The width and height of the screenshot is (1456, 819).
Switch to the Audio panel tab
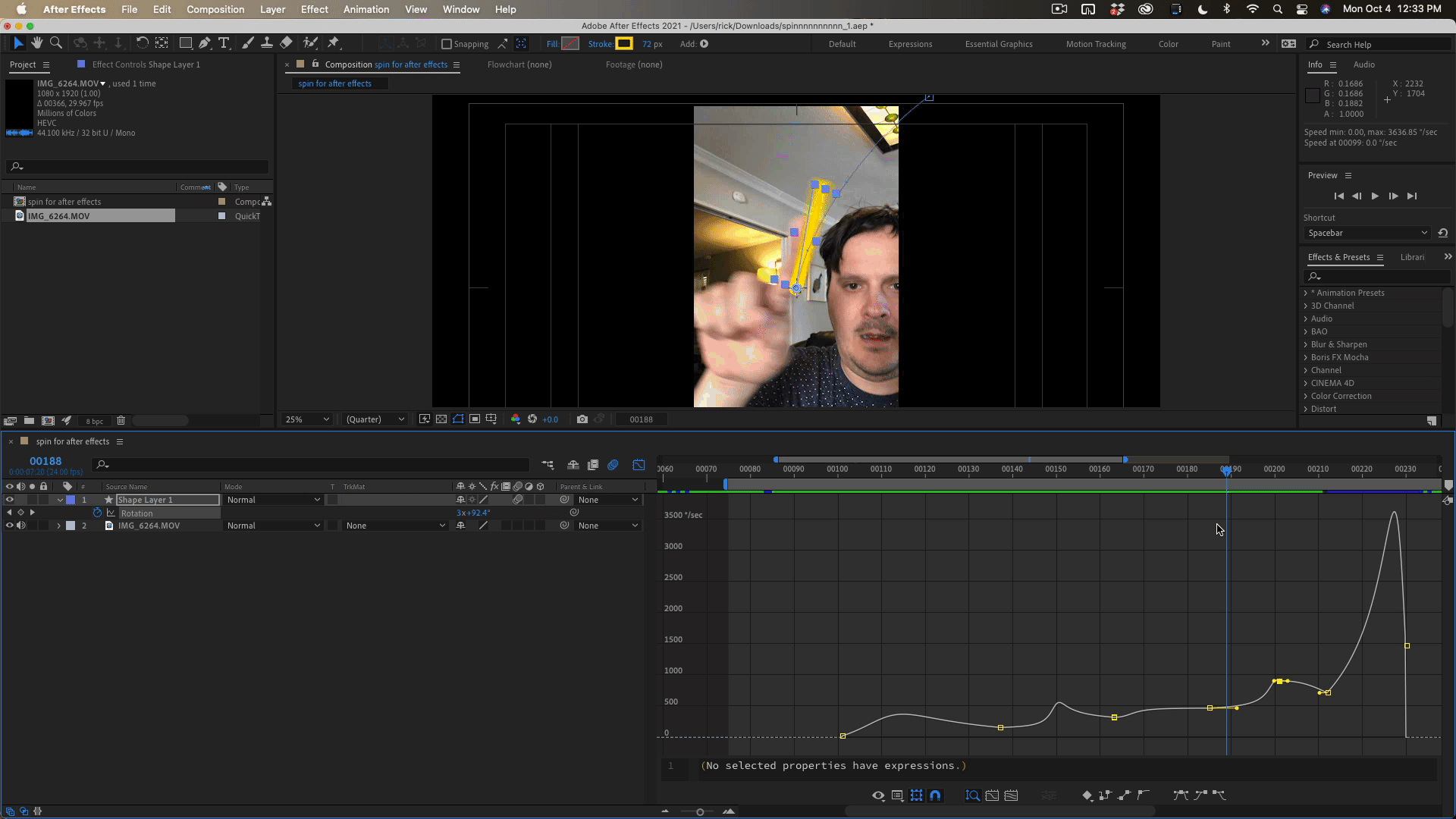click(1363, 64)
